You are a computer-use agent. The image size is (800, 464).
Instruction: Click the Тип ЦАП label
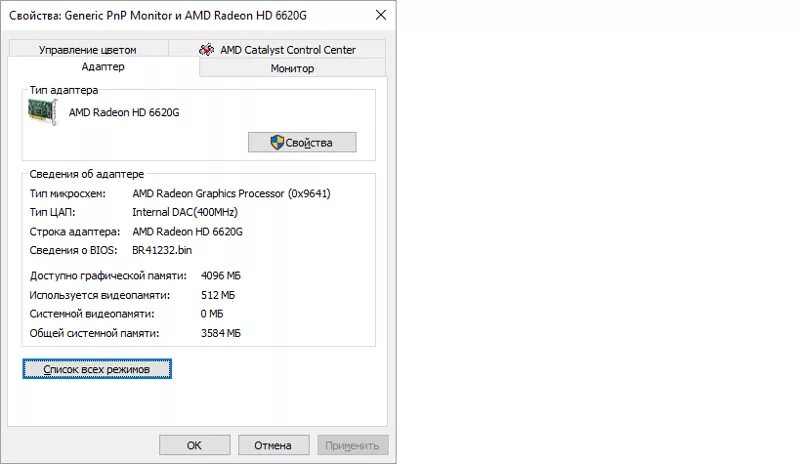pyautogui.click(x=53, y=212)
